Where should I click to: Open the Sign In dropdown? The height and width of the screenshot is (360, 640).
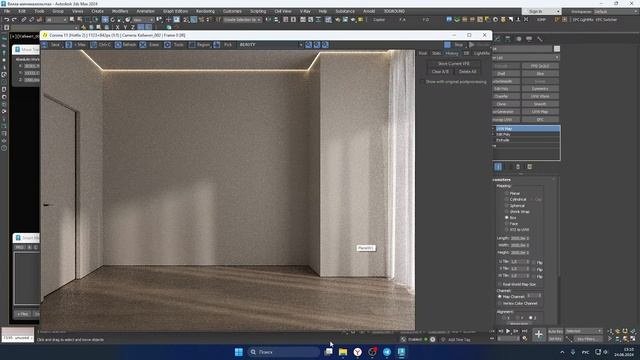click(x=541, y=11)
